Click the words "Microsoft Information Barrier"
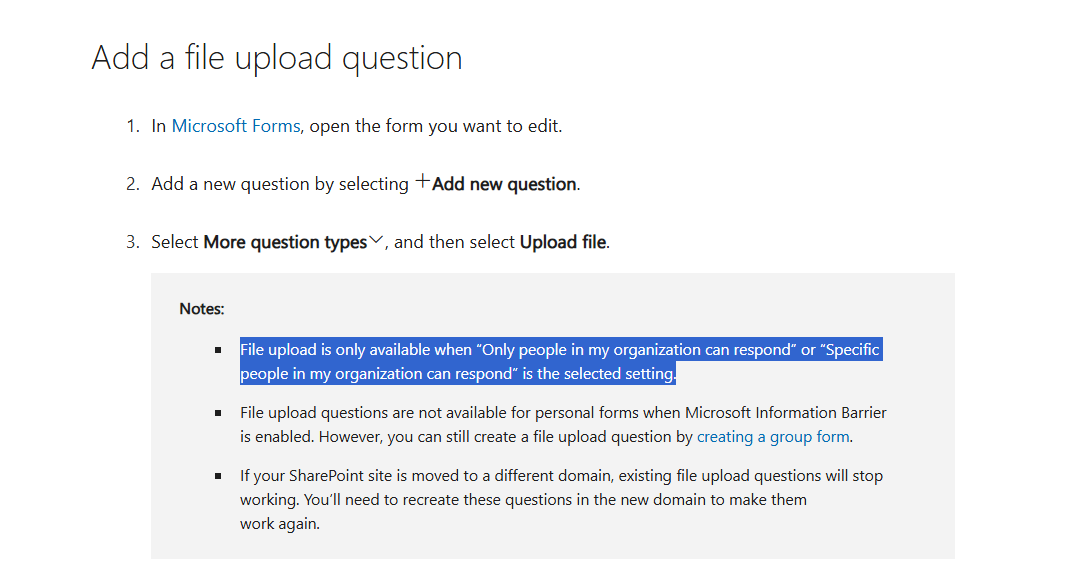Screen dimensions: 1092x583 786,413
